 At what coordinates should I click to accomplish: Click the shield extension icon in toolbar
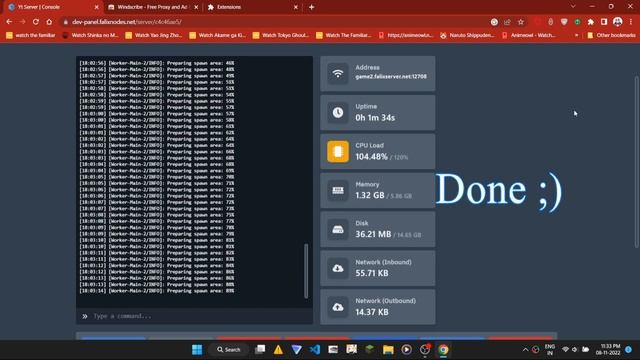click(x=564, y=22)
